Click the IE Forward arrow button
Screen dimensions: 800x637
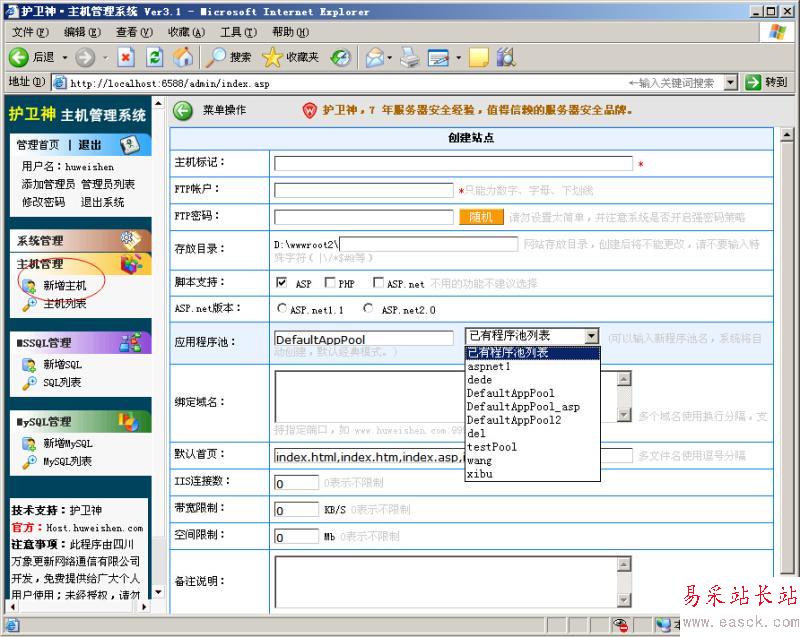pos(85,57)
